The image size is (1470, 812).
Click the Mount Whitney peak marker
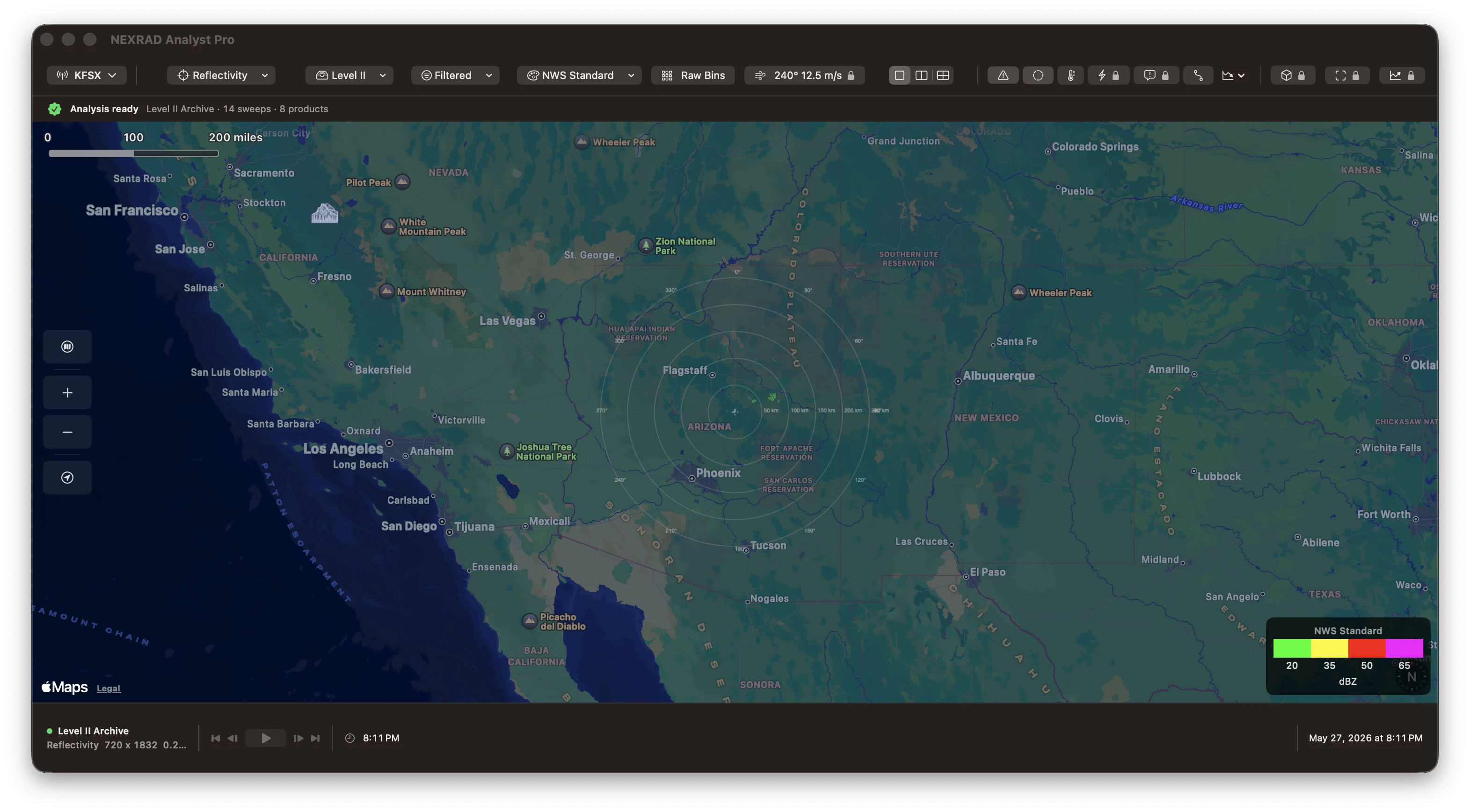386,291
